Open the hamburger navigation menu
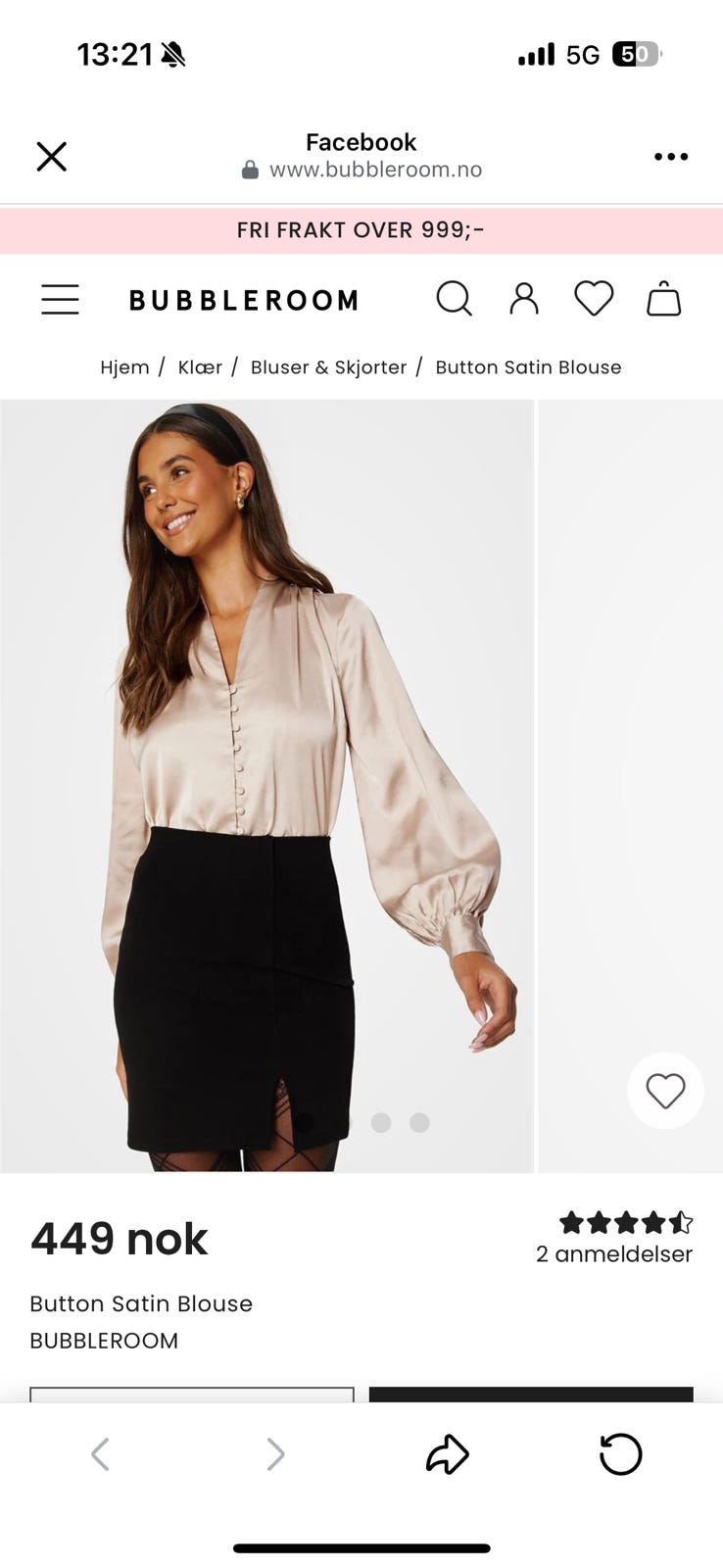723x1568 pixels. [60, 299]
